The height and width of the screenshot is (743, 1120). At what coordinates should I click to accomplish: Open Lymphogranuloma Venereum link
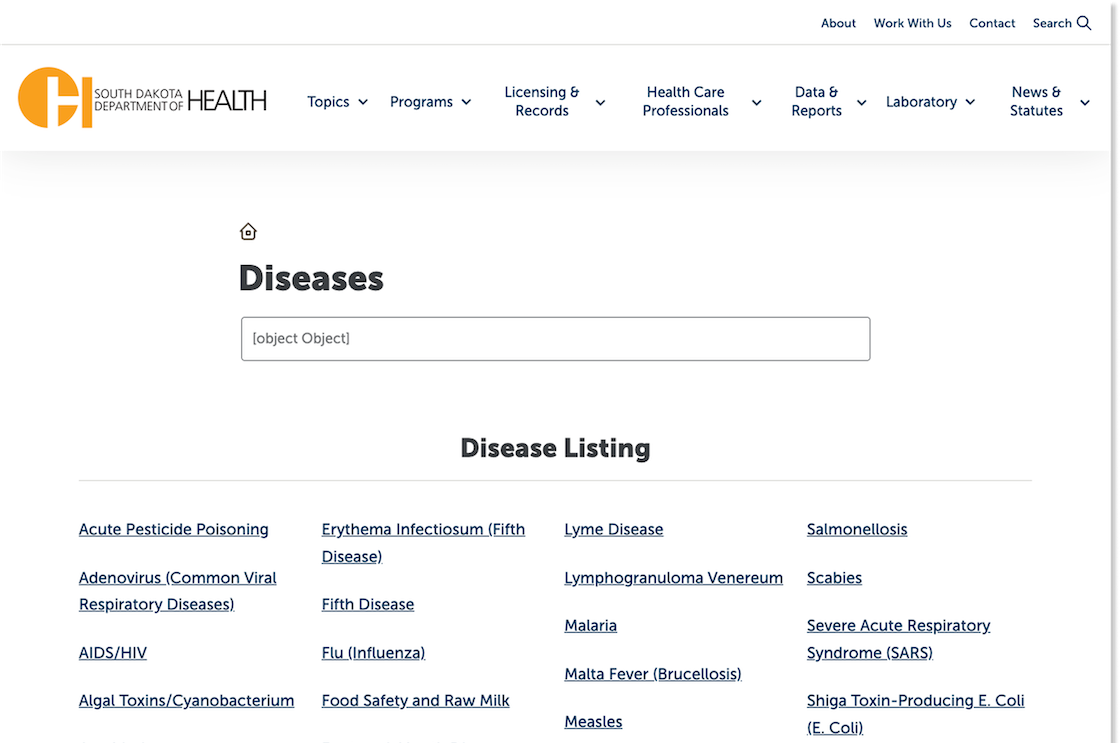click(x=674, y=578)
